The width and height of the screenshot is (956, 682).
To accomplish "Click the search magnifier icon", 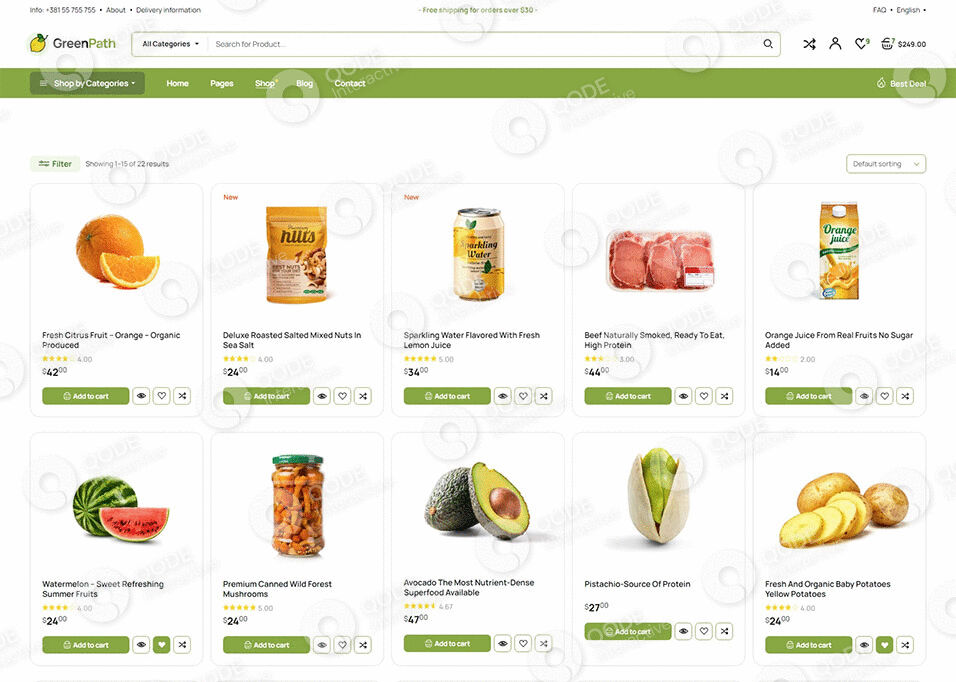I will click(768, 44).
